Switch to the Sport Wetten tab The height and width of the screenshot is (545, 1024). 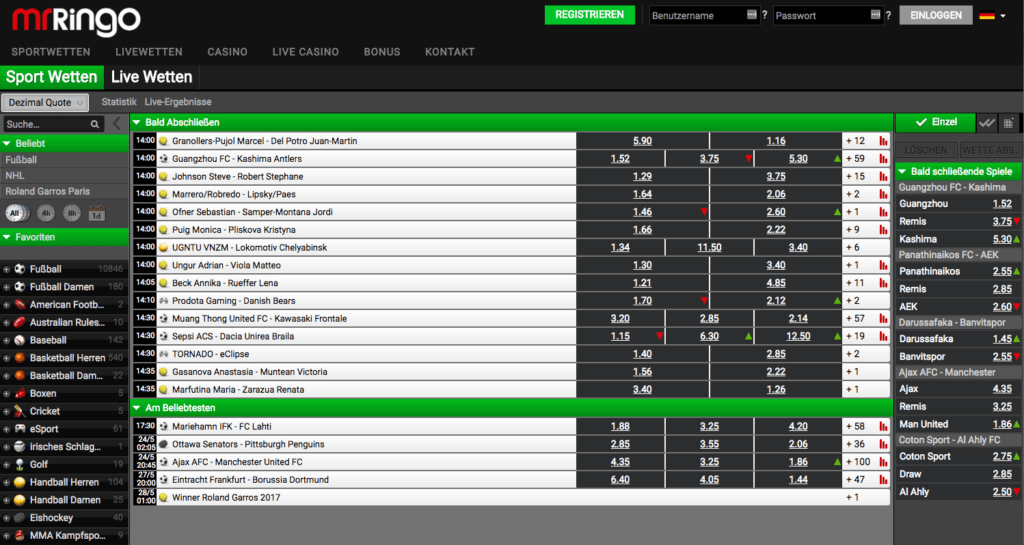(52, 77)
